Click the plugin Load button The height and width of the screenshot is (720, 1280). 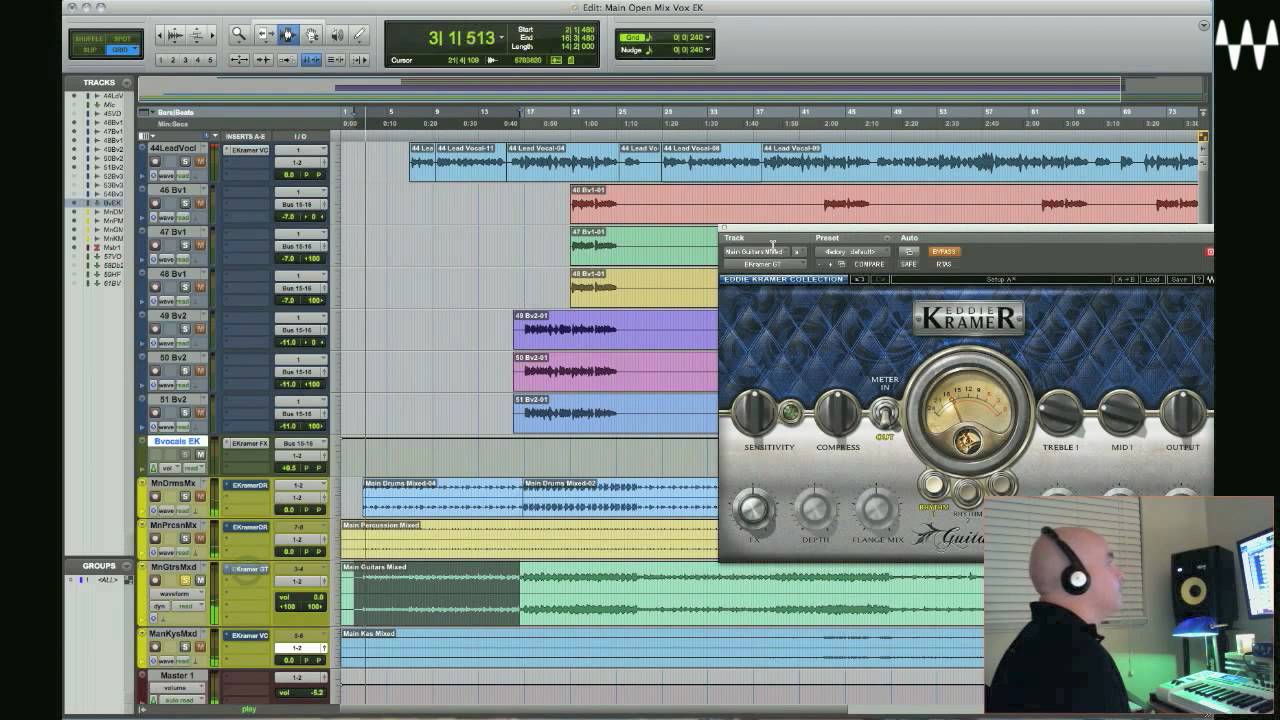point(1152,279)
